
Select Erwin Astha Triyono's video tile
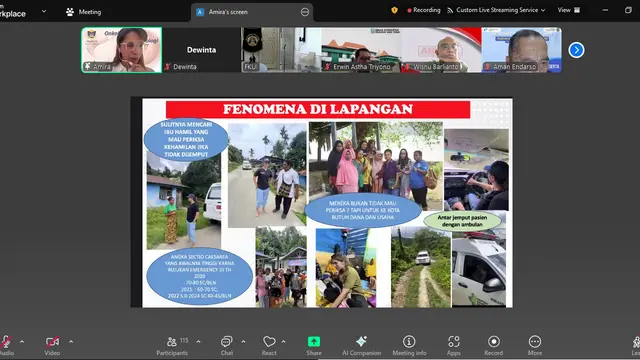(x=361, y=50)
